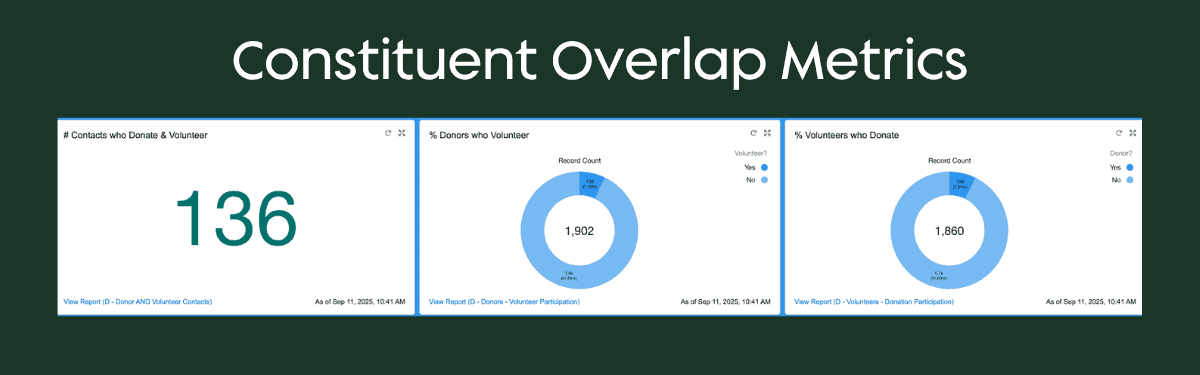Expand the % Donors who Volunteer chart
The width and height of the screenshot is (1200, 375).
767,133
